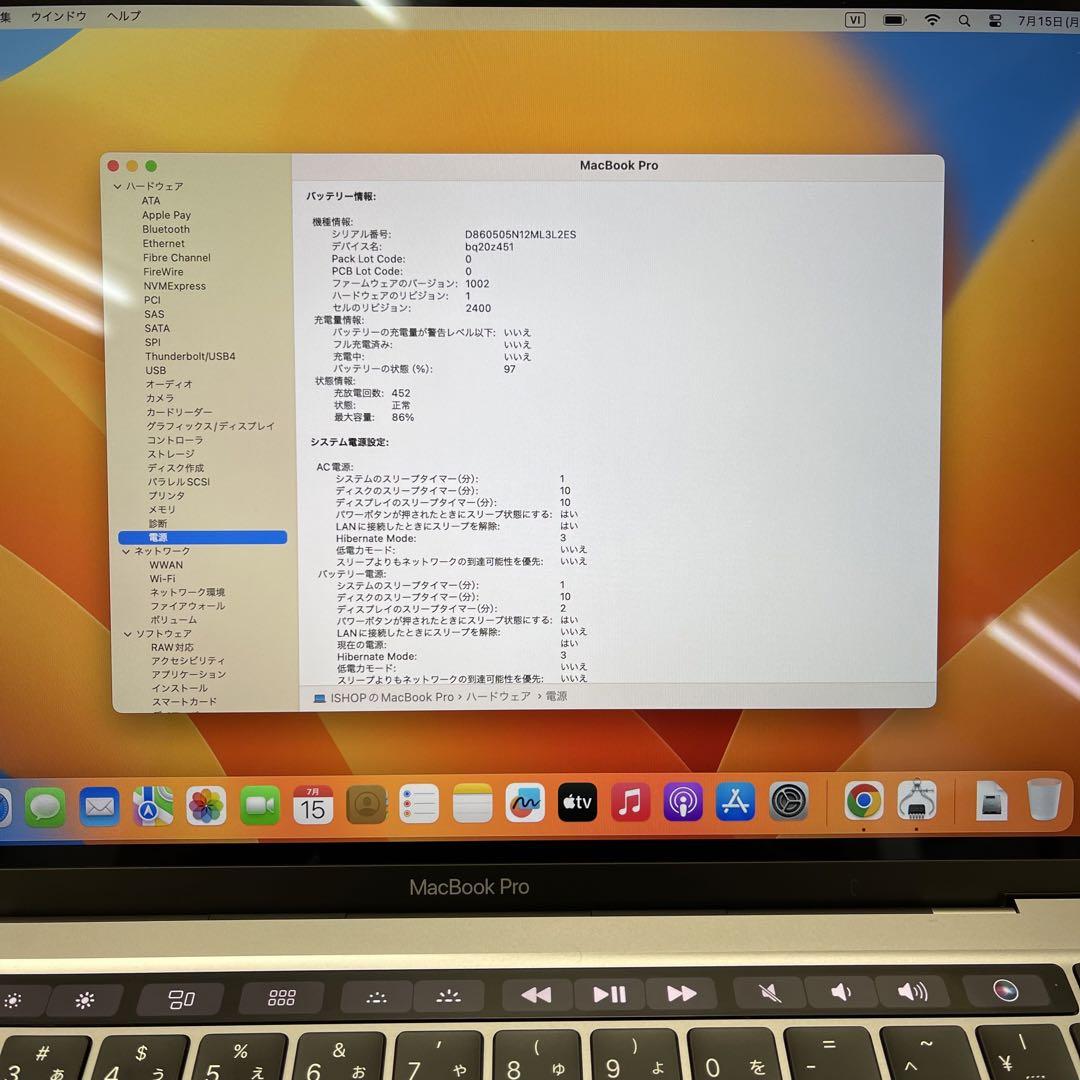Click the System Information chip icon in the Dock
This screenshot has height=1080, width=1080.
pyautogui.click(x=917, y=800)
